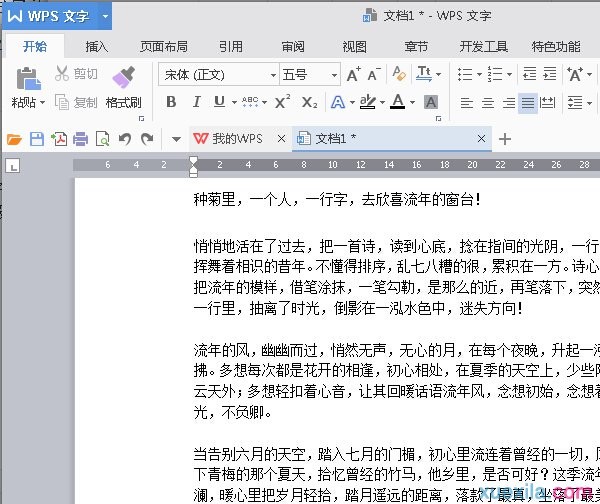
Task: Open the 页面布局 ribbon tab
Action: click(x=163, y=47)
